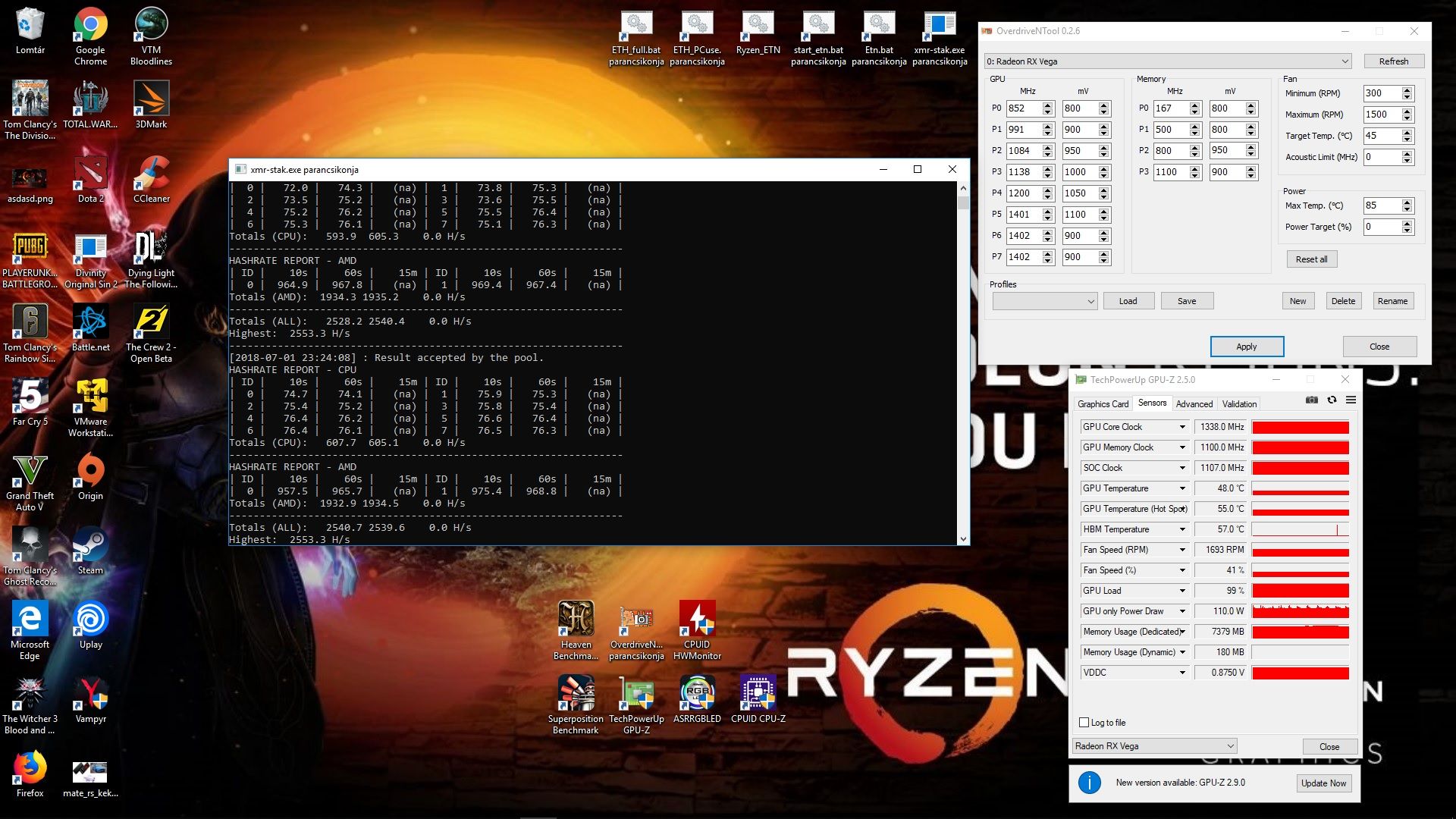Click GPU-Z refresh sensors icon

[1332, 400]
